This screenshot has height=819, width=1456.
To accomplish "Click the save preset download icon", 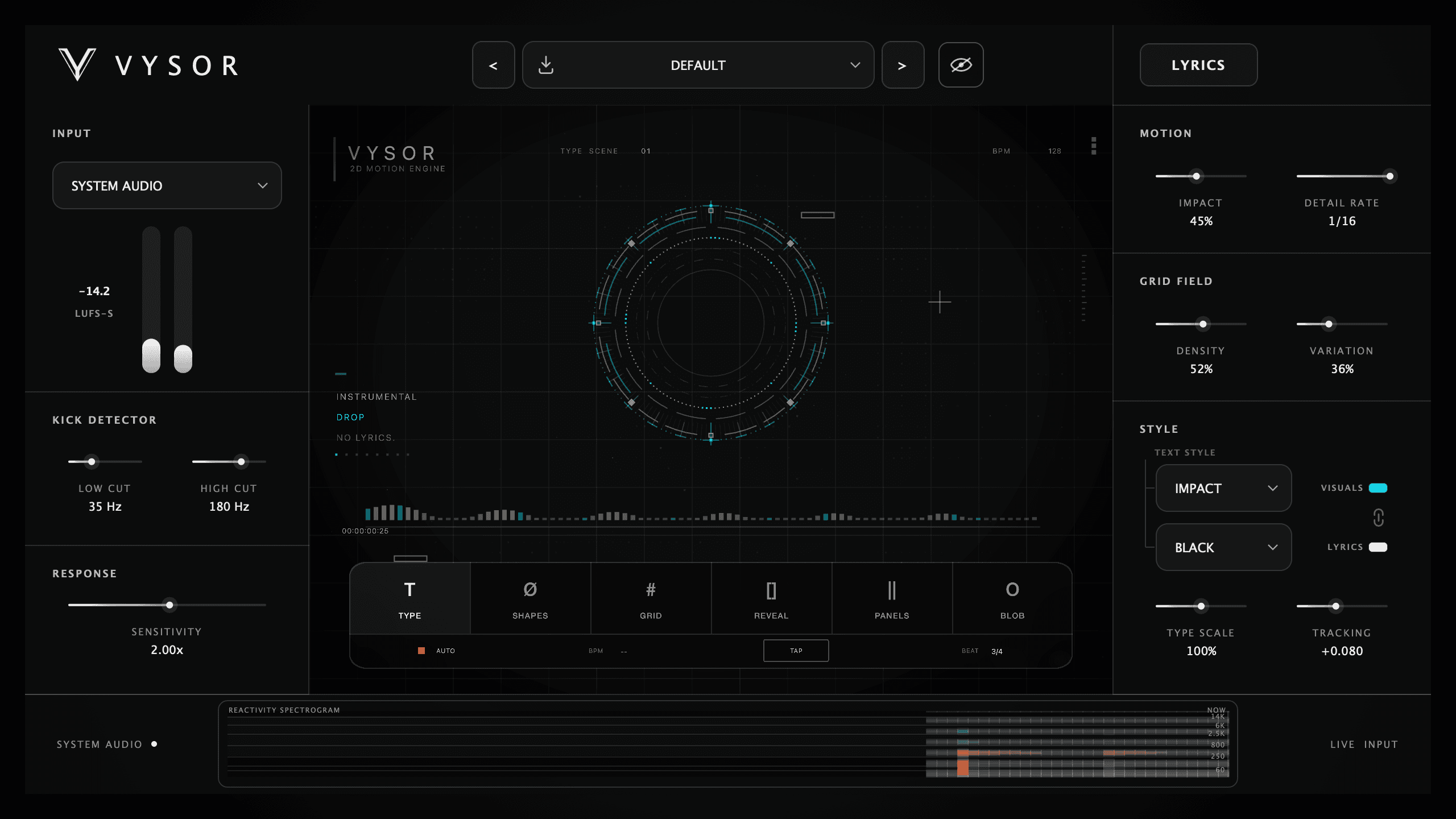I will click(546, 65).
